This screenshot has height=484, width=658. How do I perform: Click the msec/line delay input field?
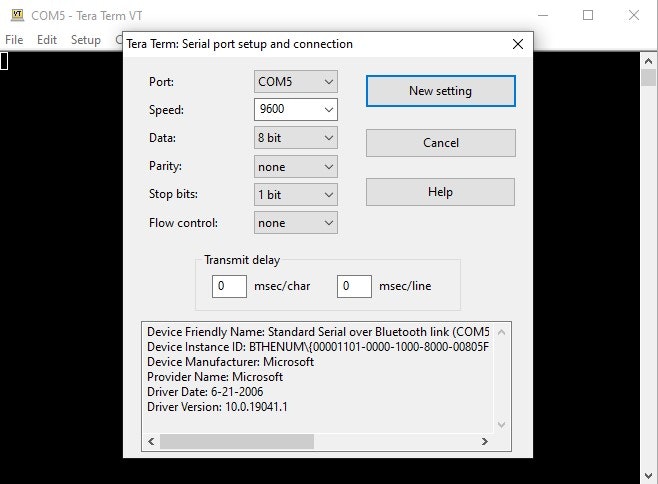pyautogui.click(x=354, y=286)
